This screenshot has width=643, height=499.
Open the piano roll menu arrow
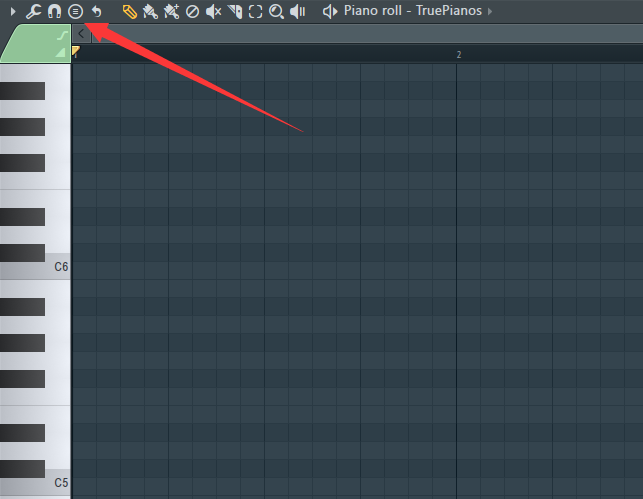click(x=13, y=11)
